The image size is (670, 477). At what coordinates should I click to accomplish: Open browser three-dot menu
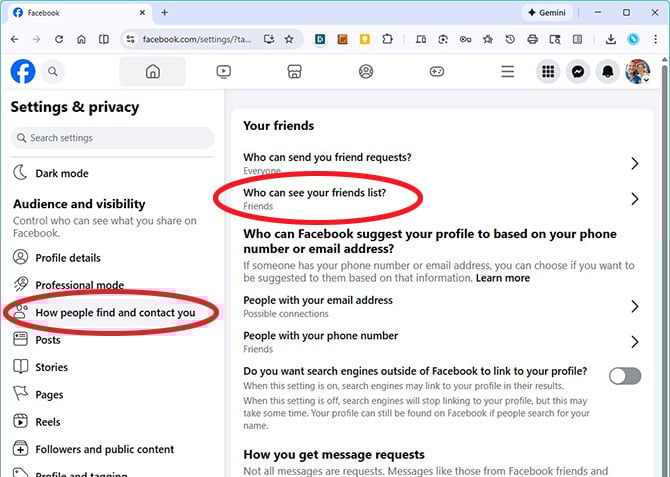point(655,39)
